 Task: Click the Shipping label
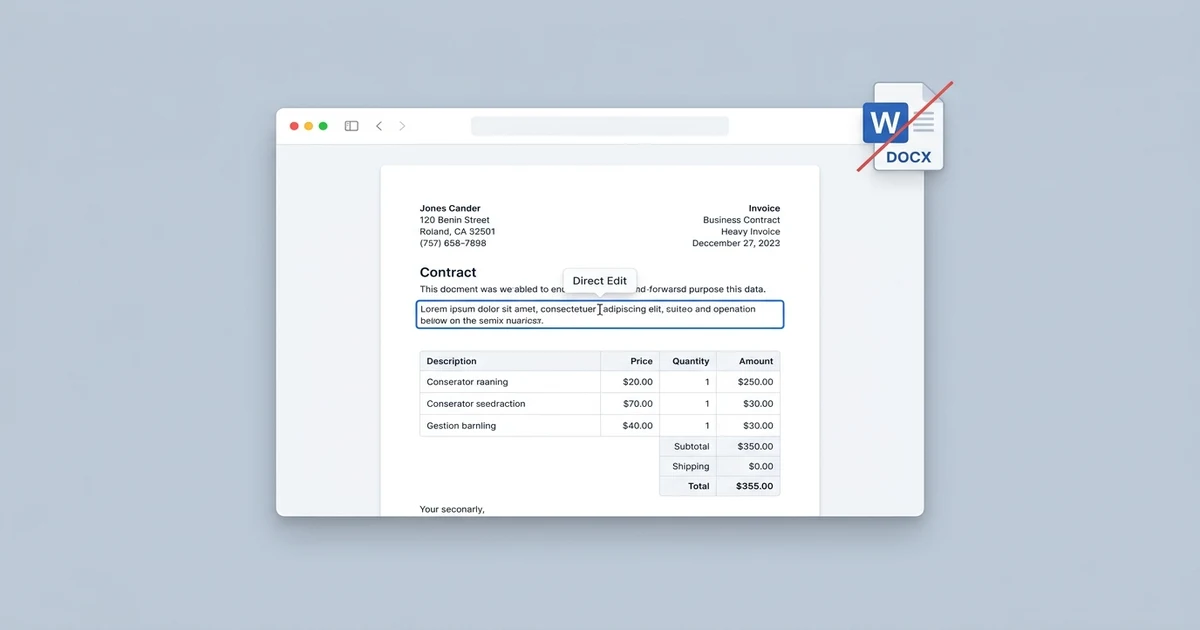point(691,466)
